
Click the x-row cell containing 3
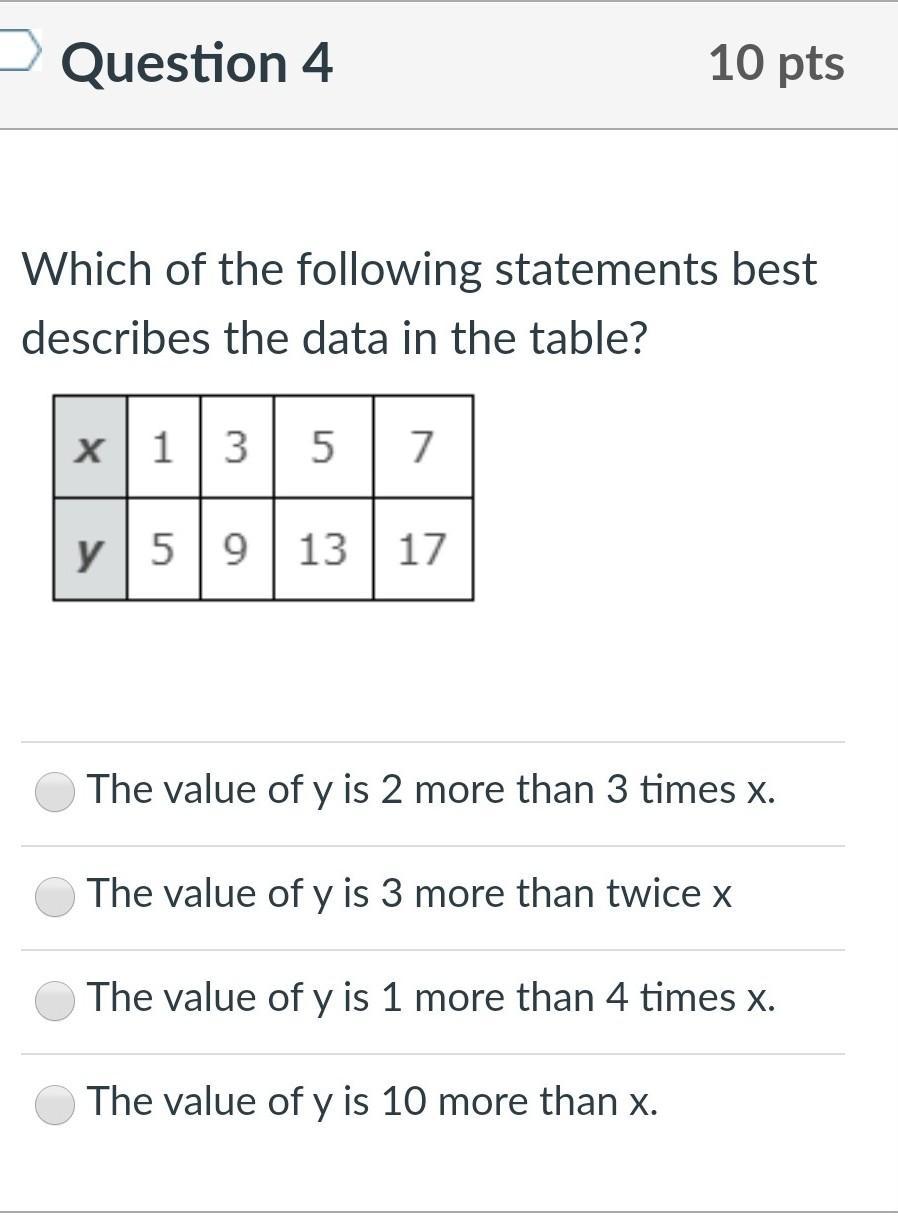(x=236, y=447)
